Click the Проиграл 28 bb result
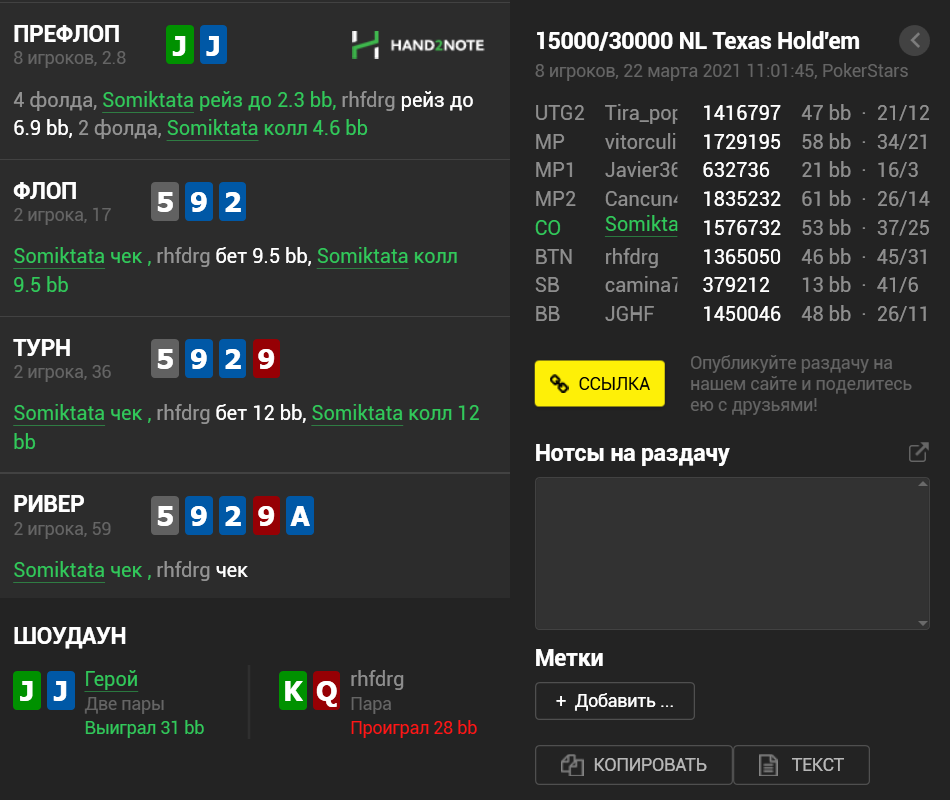Screen dimensions: 950x800 414,728
